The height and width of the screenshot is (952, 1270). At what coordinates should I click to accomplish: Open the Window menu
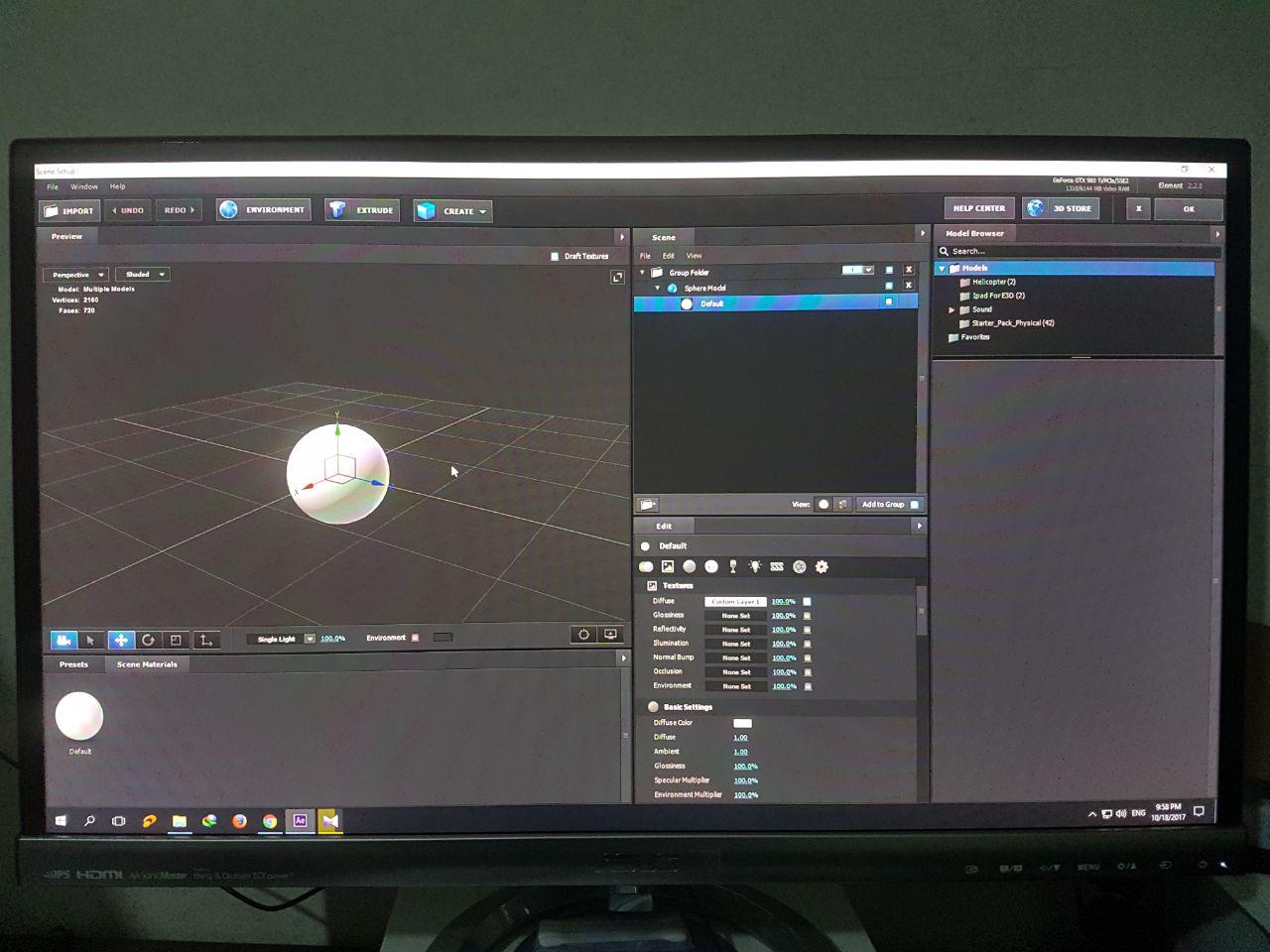tap(84, 186)
